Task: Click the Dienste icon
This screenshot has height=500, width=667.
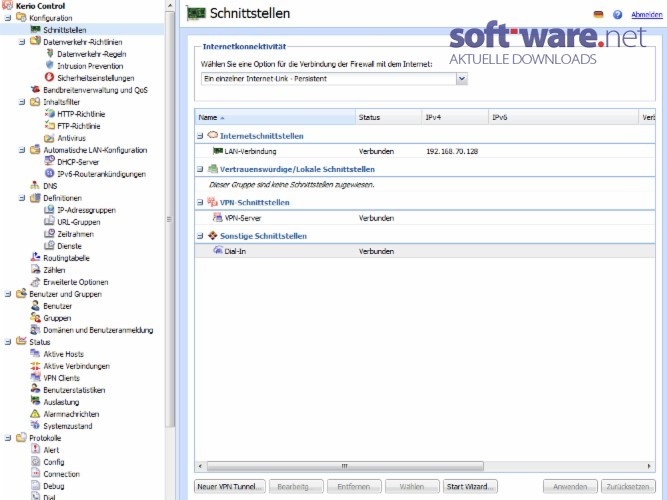Action: (50, 246)
